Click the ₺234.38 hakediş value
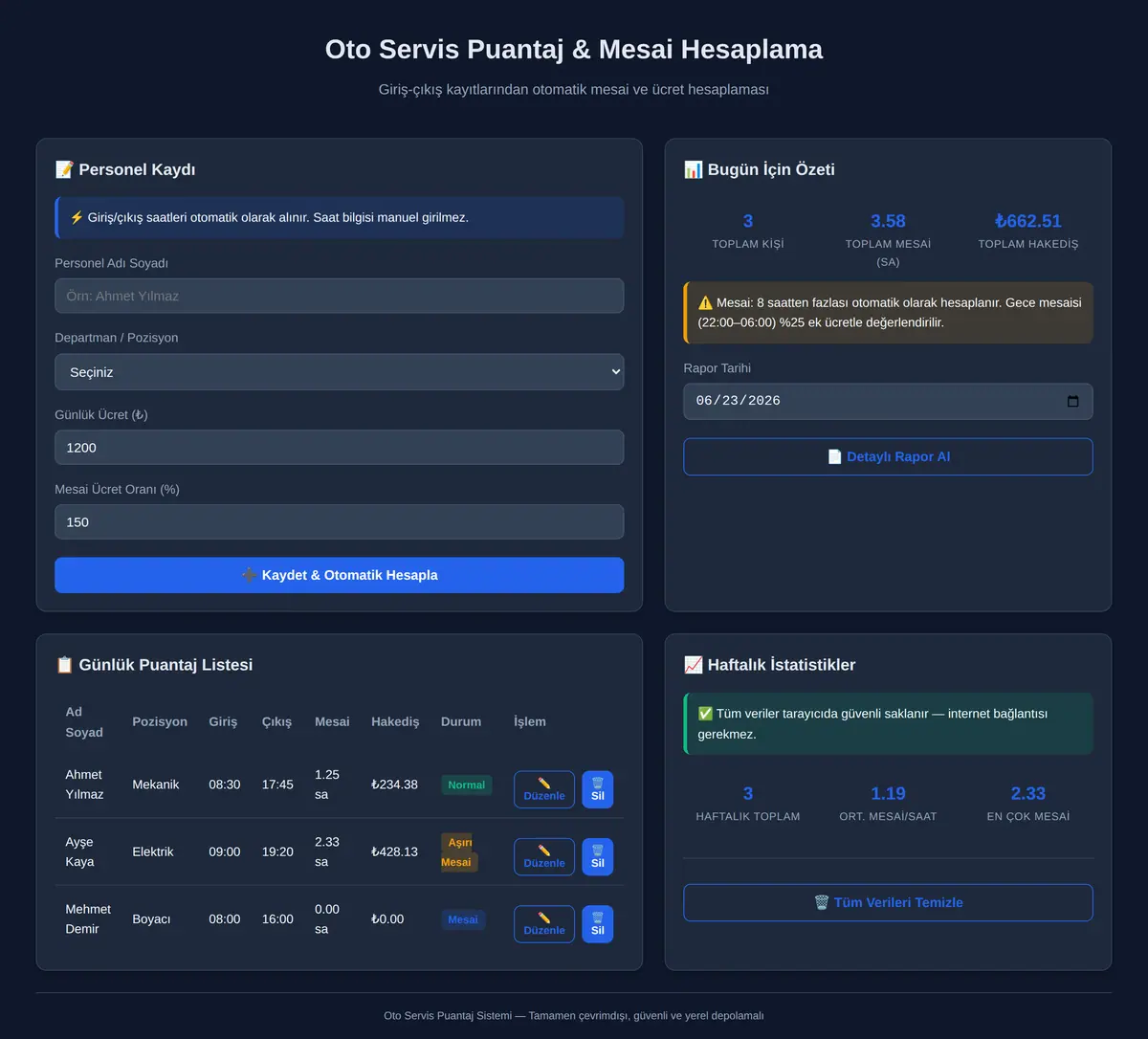 click(x=394, y=785)
